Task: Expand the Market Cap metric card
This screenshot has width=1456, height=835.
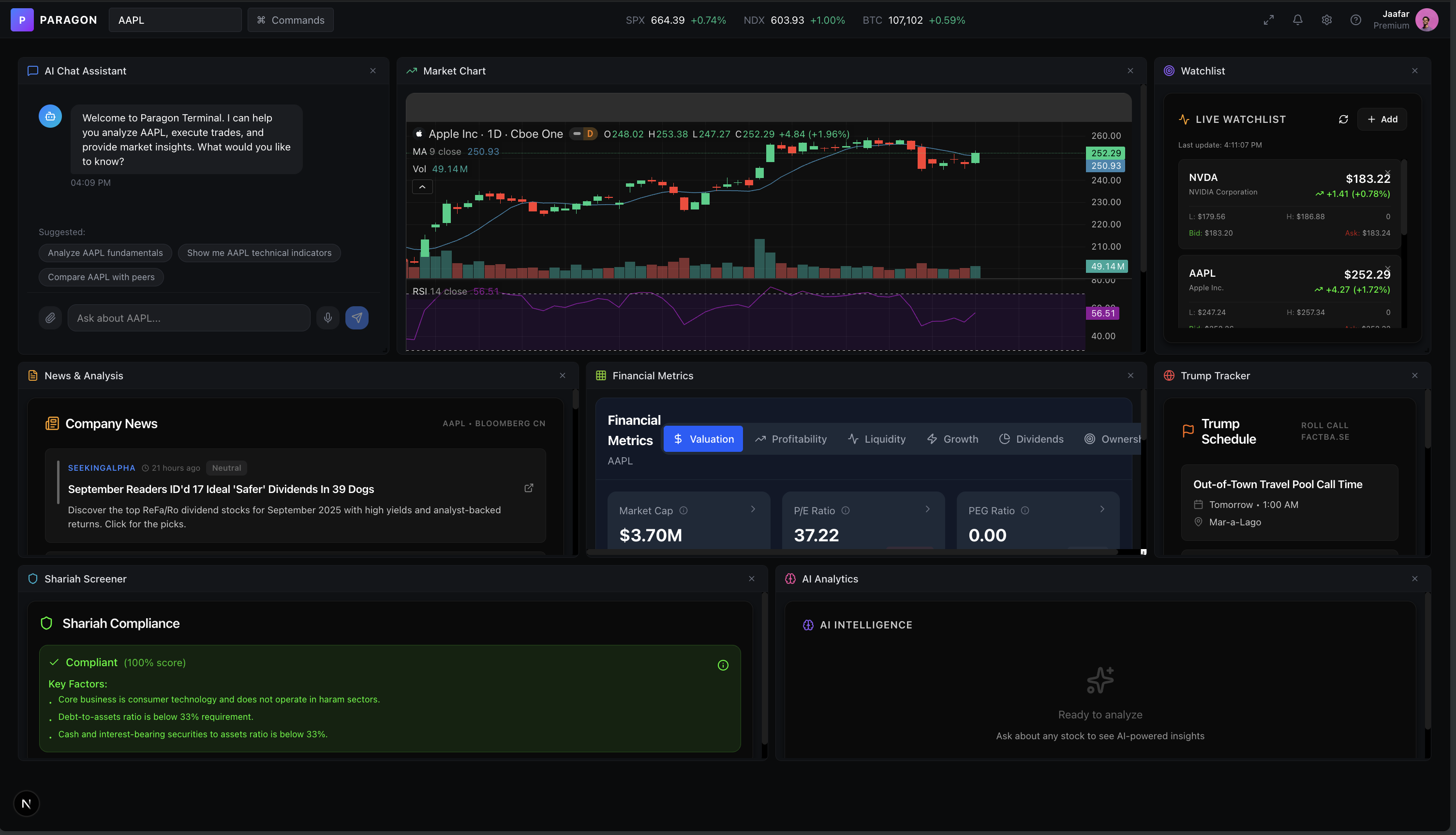Action: [x=753, y=509]
